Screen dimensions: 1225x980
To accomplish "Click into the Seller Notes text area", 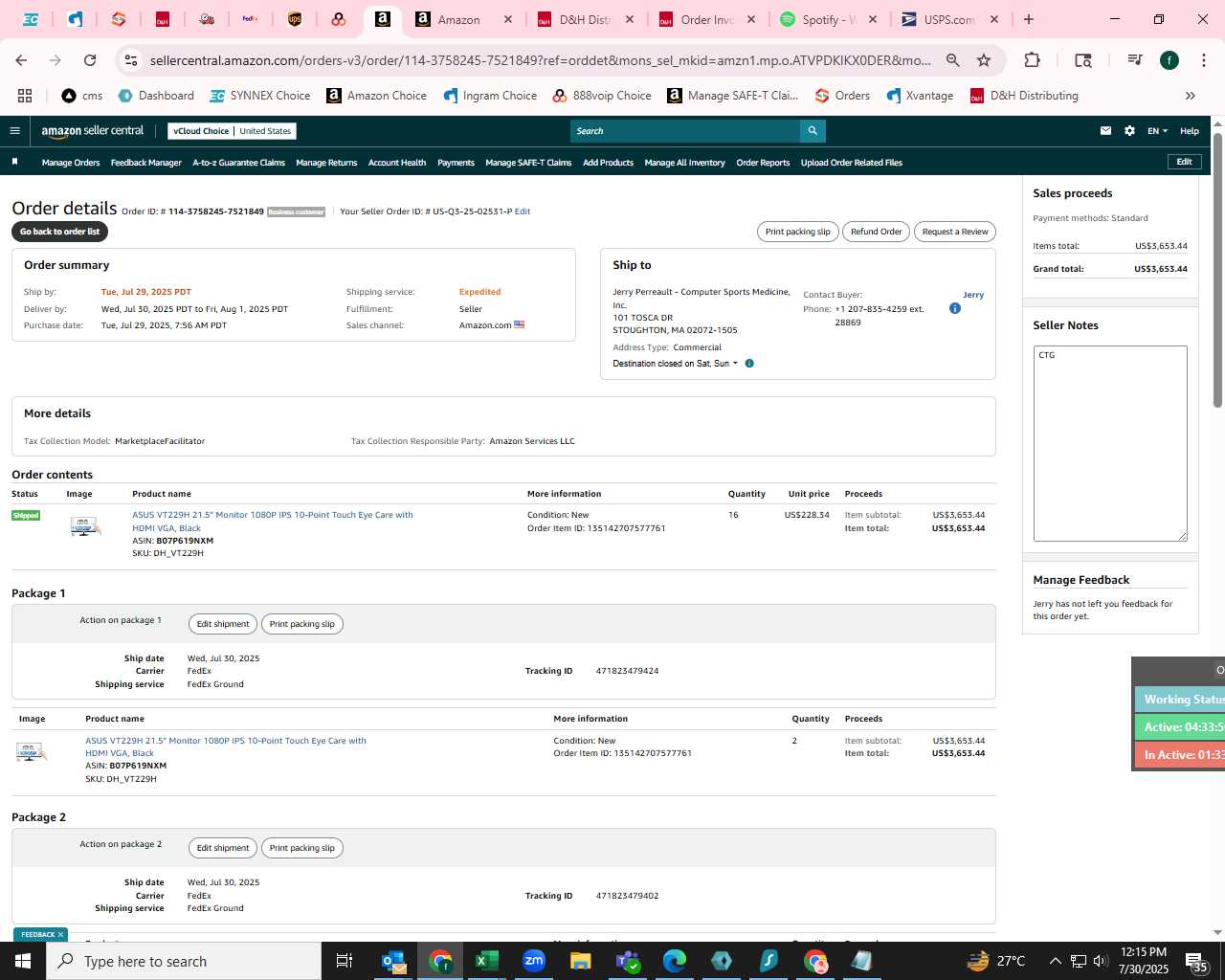I will click(x=1110, y=444).
